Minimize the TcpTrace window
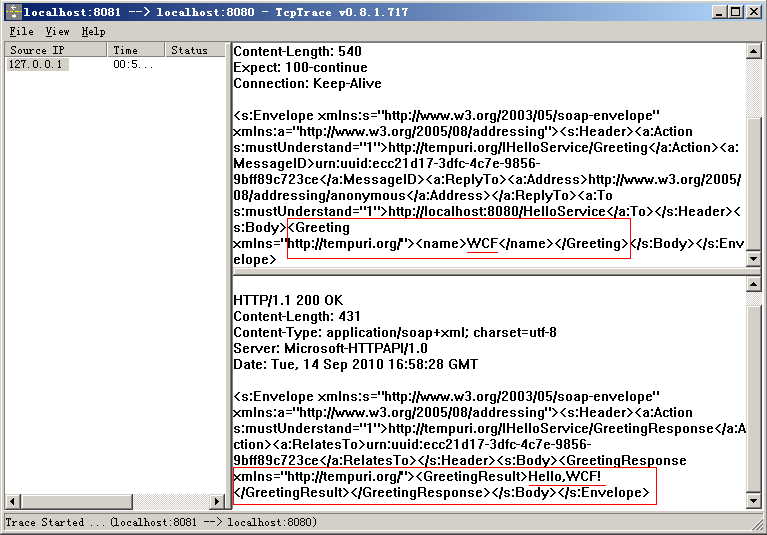The image size is (767, 535). [719, 12]
